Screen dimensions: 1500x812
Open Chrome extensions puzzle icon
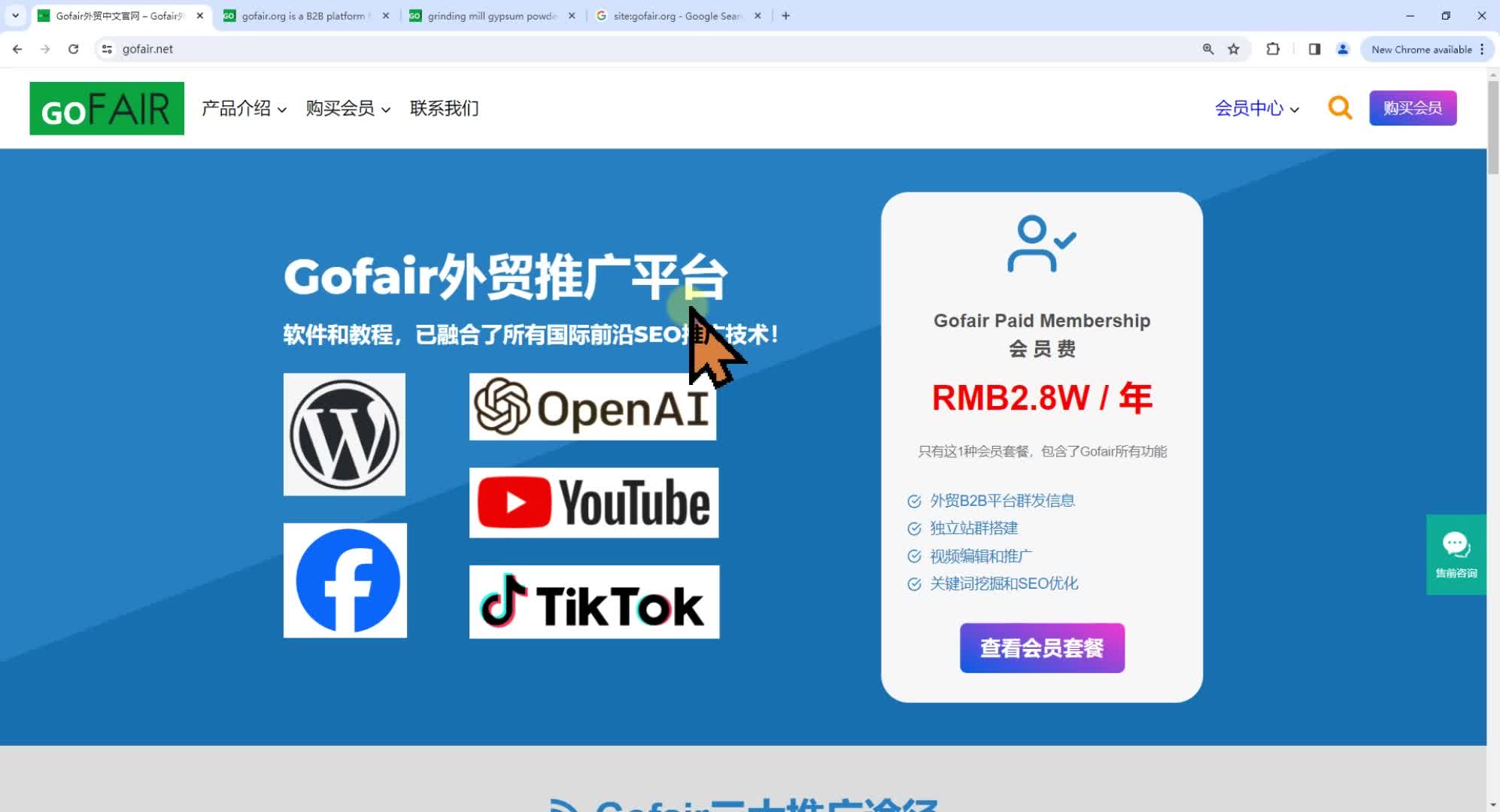(1273, 49)
